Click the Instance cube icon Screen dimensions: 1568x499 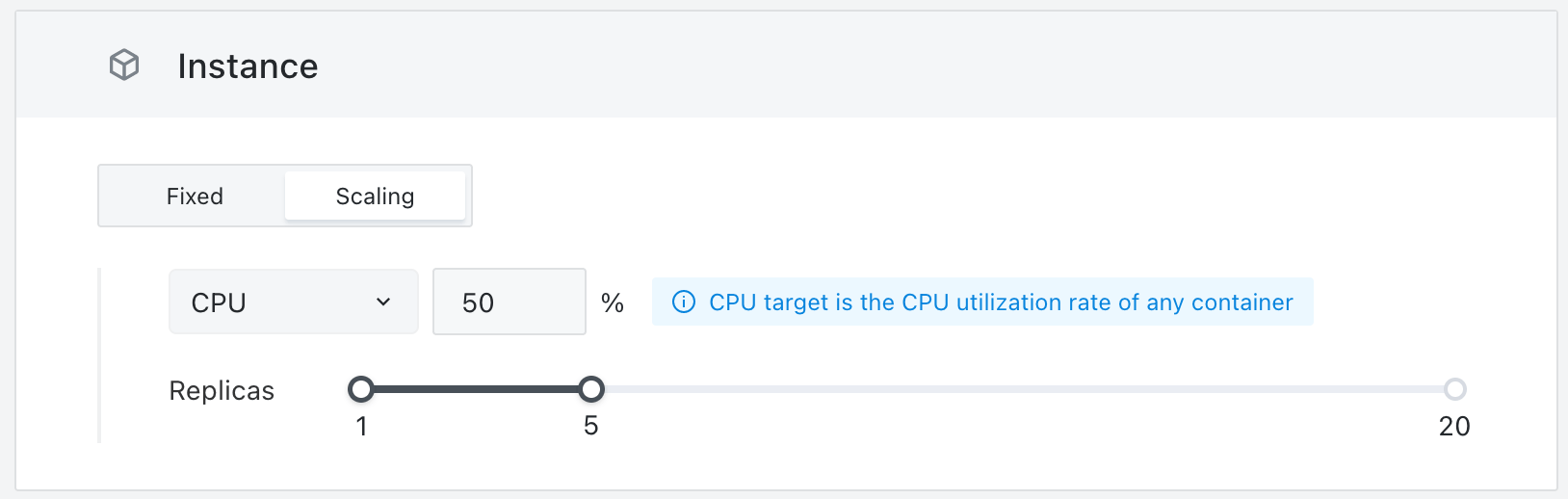(x=124, y=66)
